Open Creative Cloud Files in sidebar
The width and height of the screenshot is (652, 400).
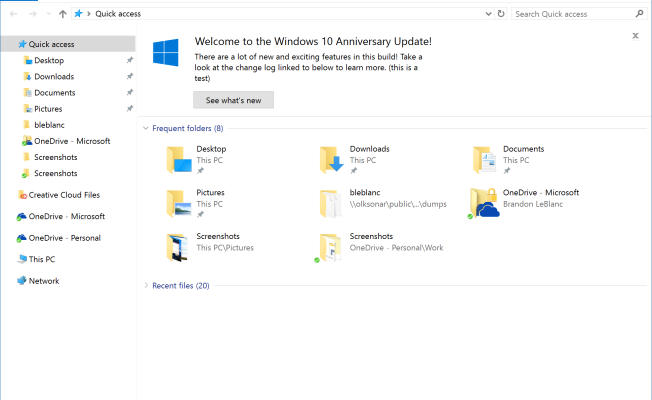tap(64, 195)
